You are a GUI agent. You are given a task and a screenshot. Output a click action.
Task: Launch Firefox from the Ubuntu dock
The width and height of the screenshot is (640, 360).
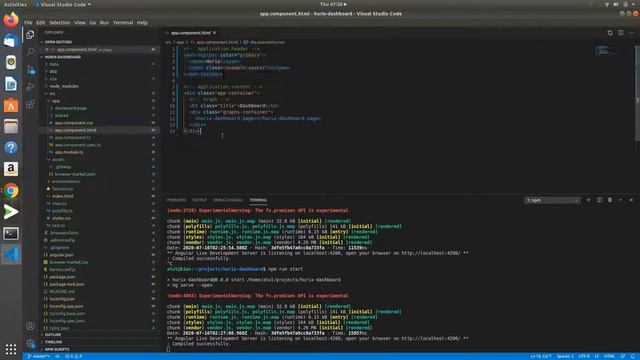point(11,20)
